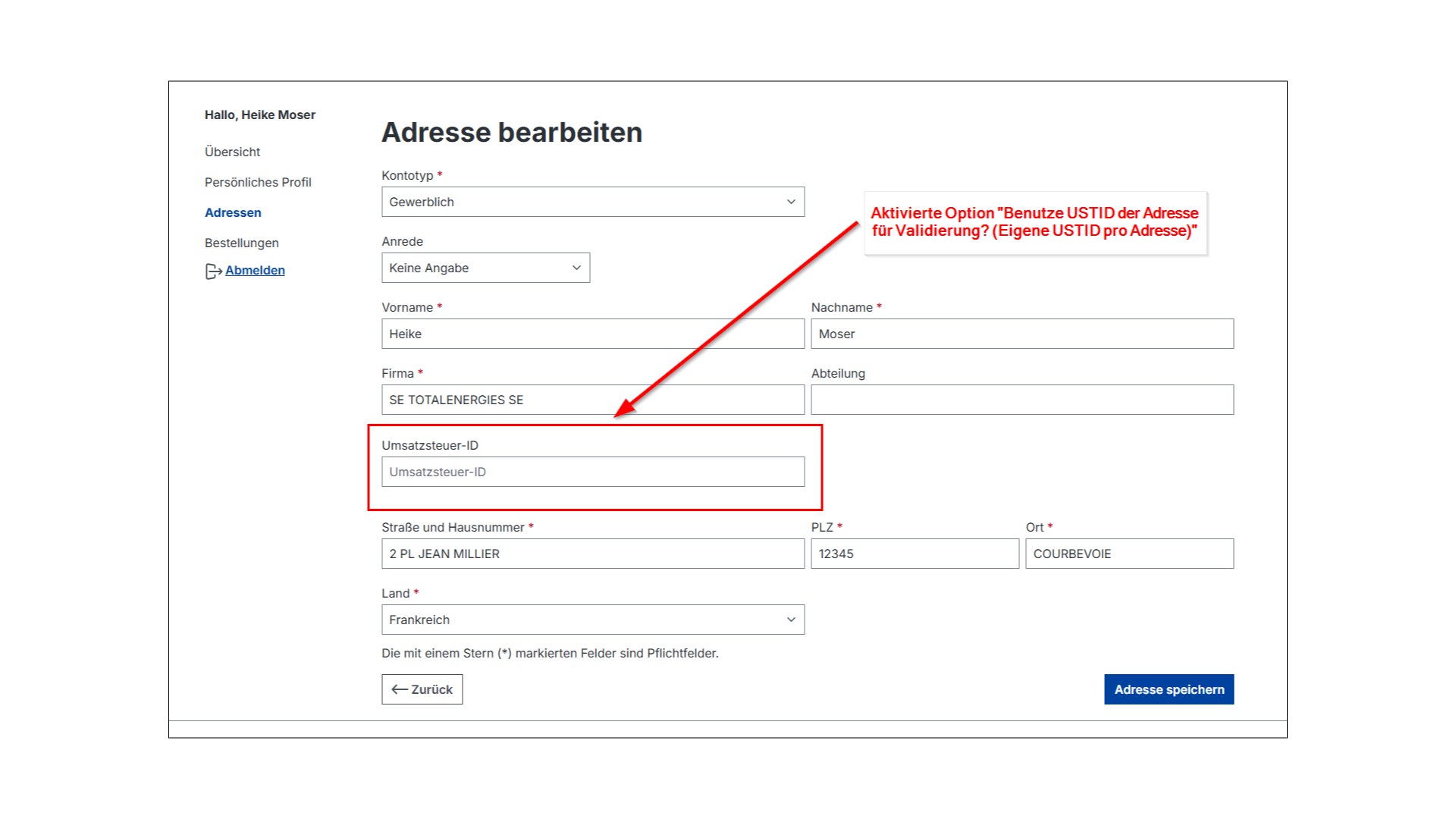The width and height of the screenshot is (1456, 819).
Task: Open the Anrede dropdown showing Keine Angabe
Action: (485, 268)
